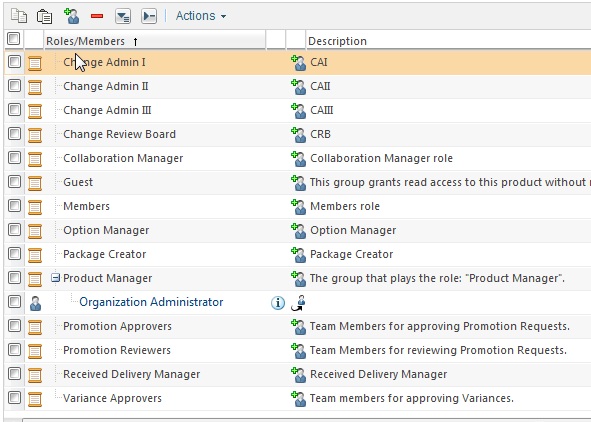Click collapse-all rows toolbar button
The height and width of the screenshot is (422, 591).
tap(149, 16)
